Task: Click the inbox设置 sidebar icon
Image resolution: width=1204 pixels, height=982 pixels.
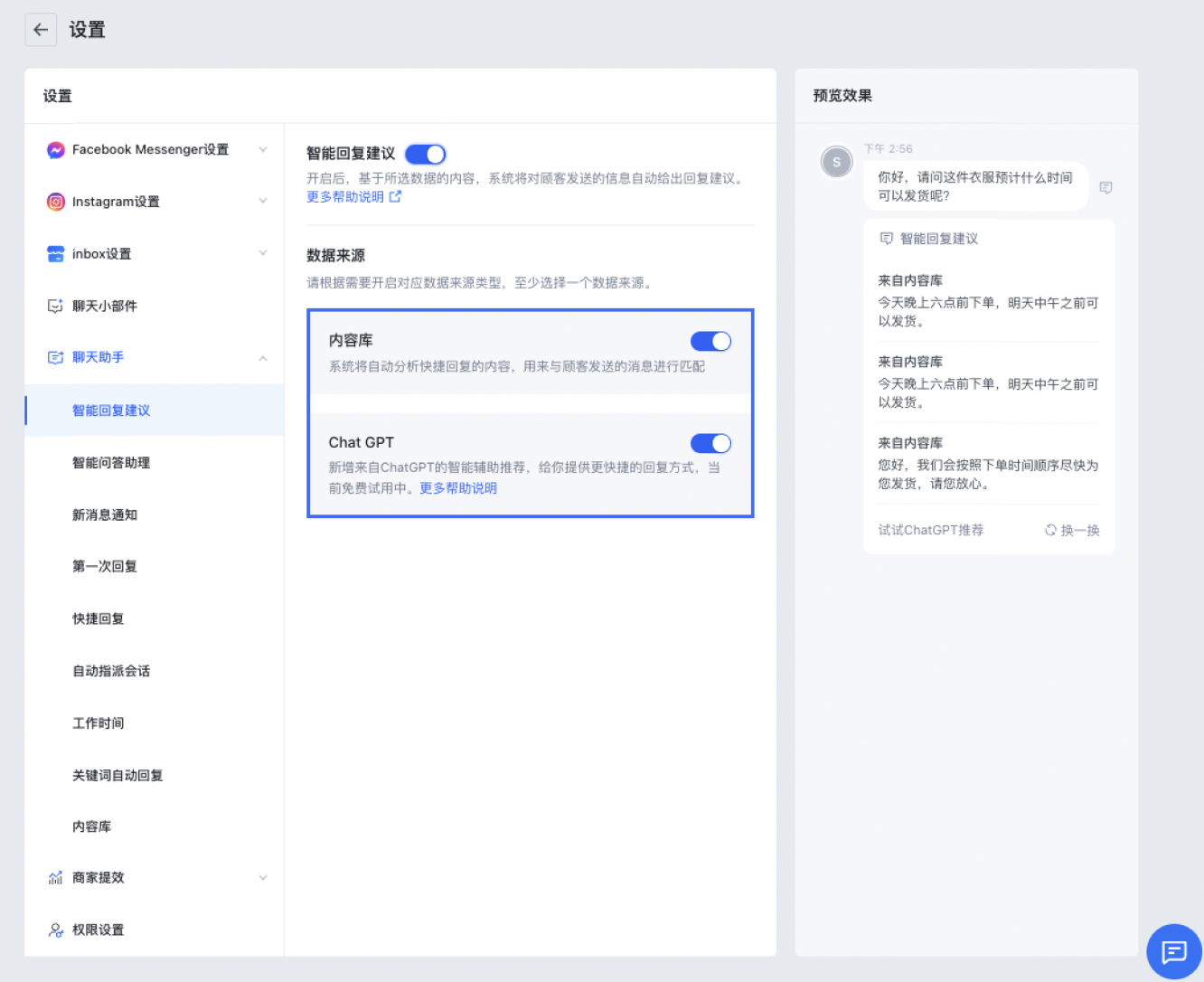Action: 55,254
